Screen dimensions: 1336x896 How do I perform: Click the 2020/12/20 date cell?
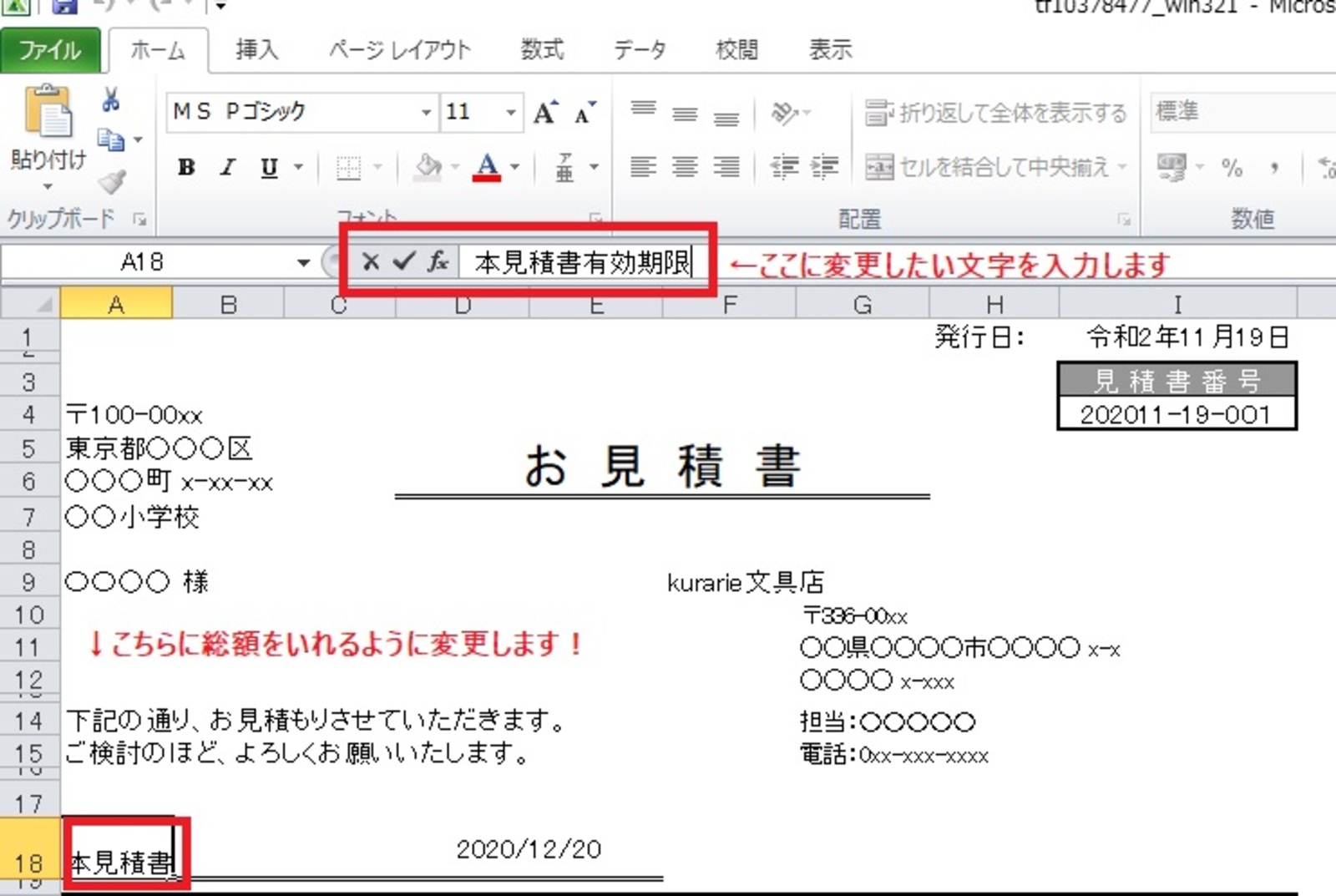(x=529, y=849)
